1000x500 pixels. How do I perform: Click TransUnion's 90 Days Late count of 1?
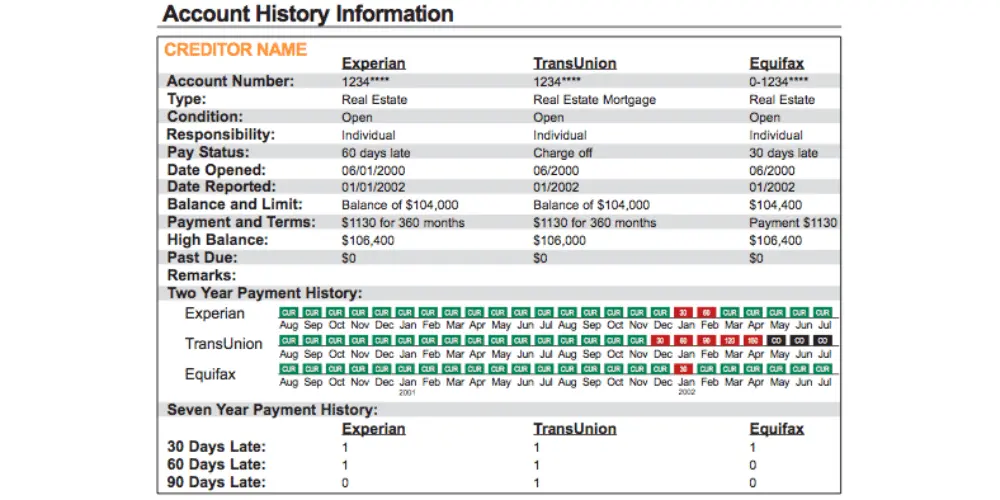536,483
